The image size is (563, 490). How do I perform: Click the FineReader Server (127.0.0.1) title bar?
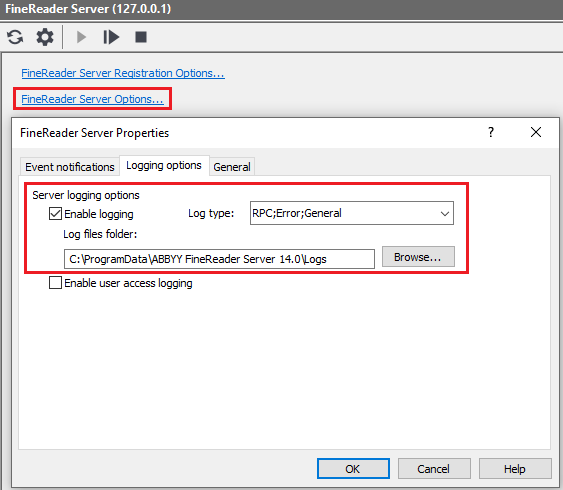282,9
